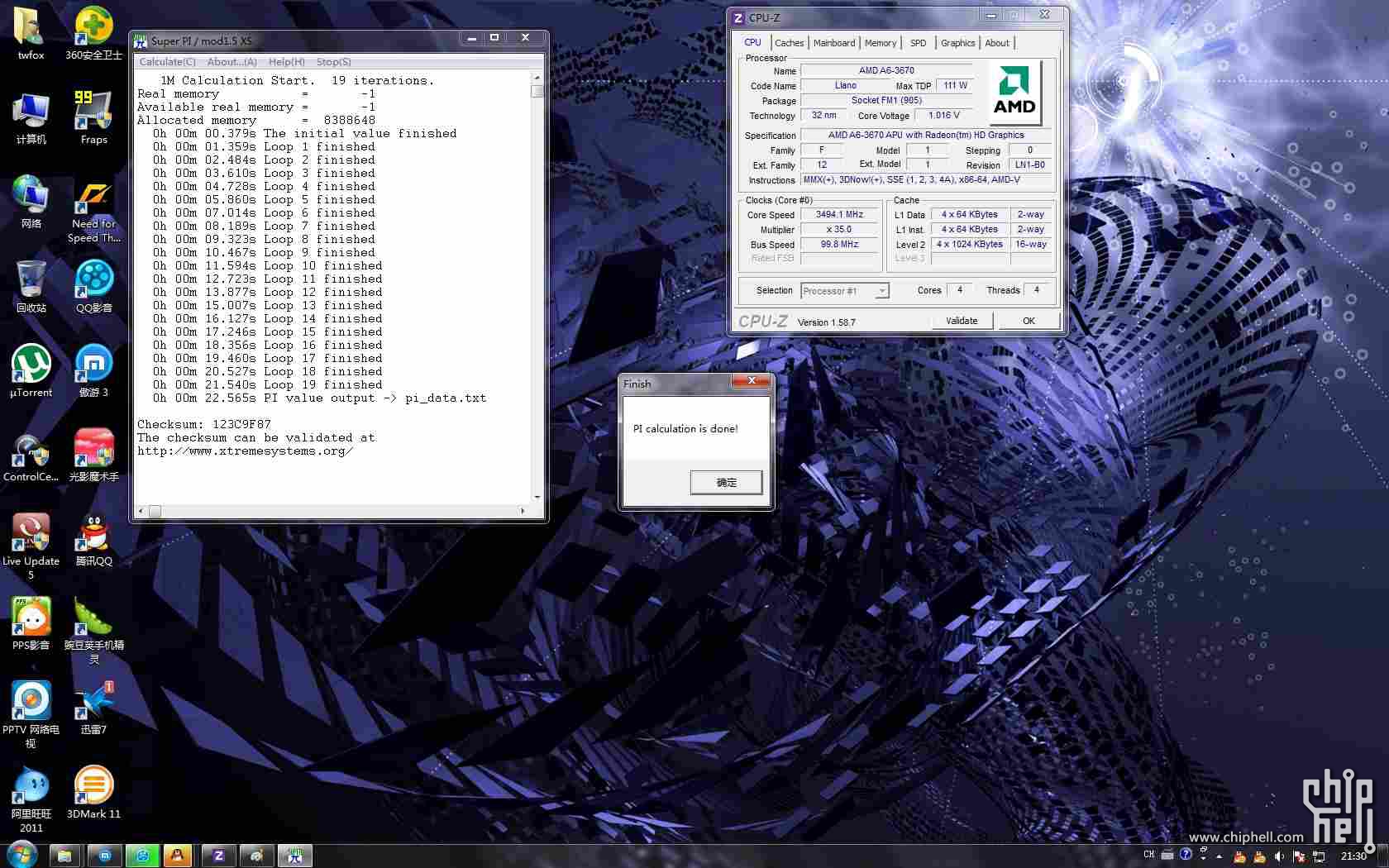Open 计算机 desktop icon
This screenshot has height=868, width=1389.
(31, 118)
